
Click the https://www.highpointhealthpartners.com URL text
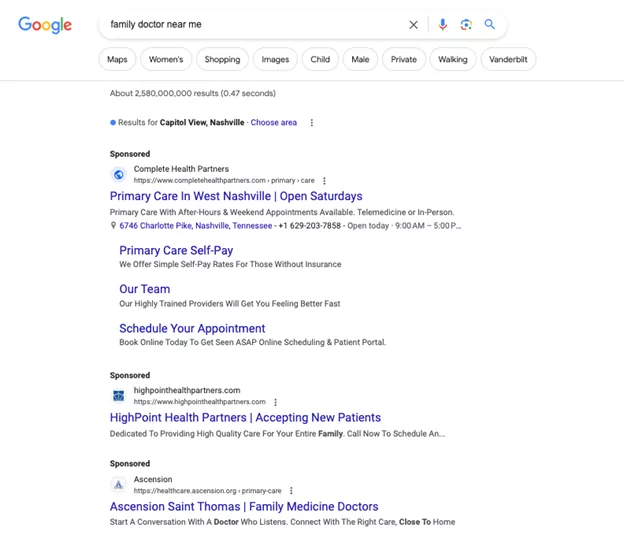click(x=199, y=402)
